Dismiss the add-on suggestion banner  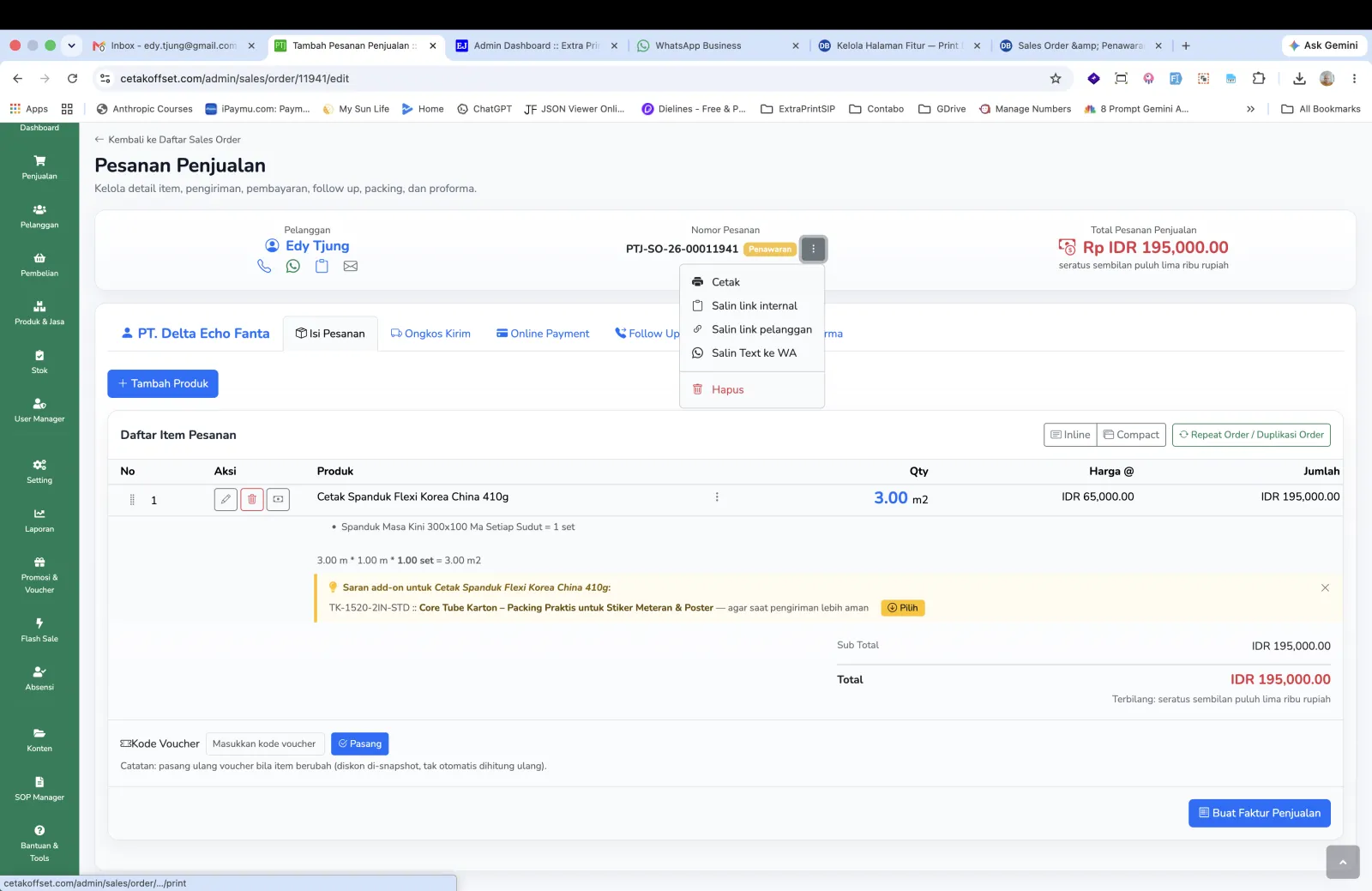[x=1325, y=587]
